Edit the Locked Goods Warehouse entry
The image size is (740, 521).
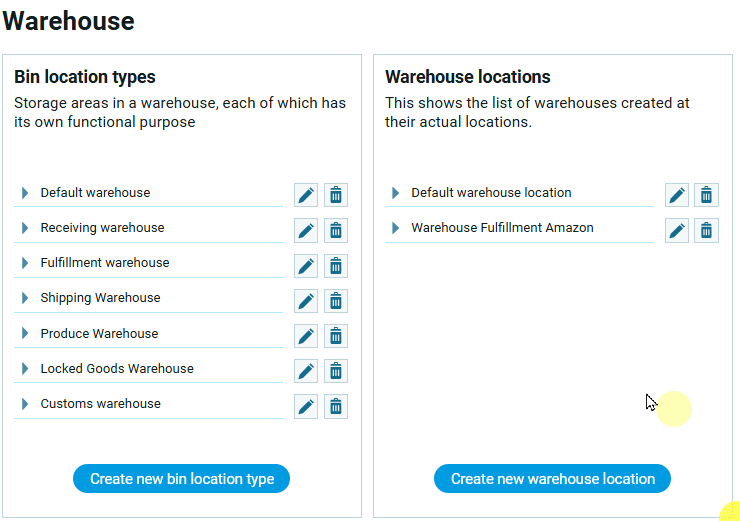[306, 371]
